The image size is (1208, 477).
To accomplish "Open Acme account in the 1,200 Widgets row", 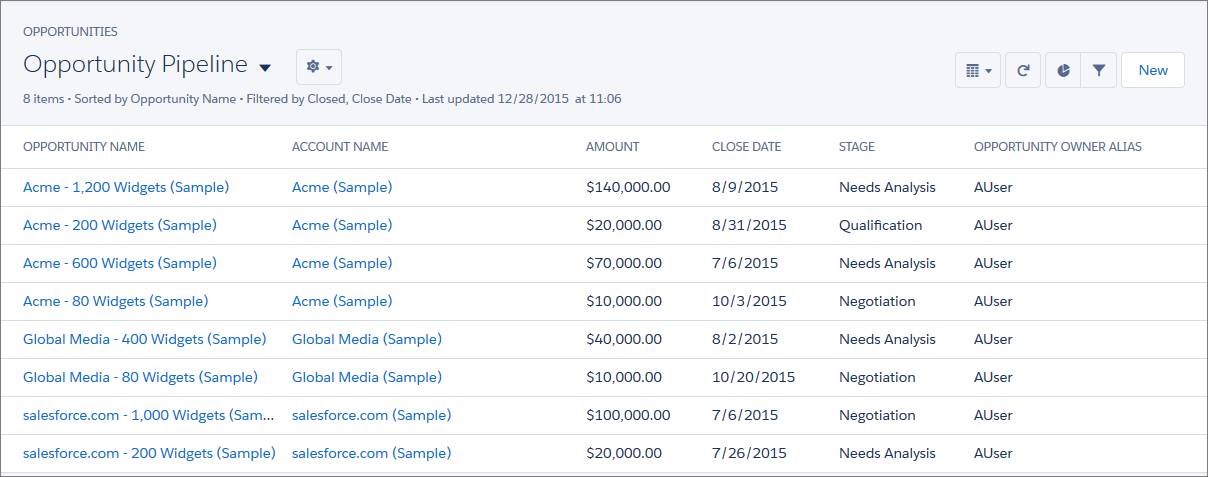I will coord(342,187).
